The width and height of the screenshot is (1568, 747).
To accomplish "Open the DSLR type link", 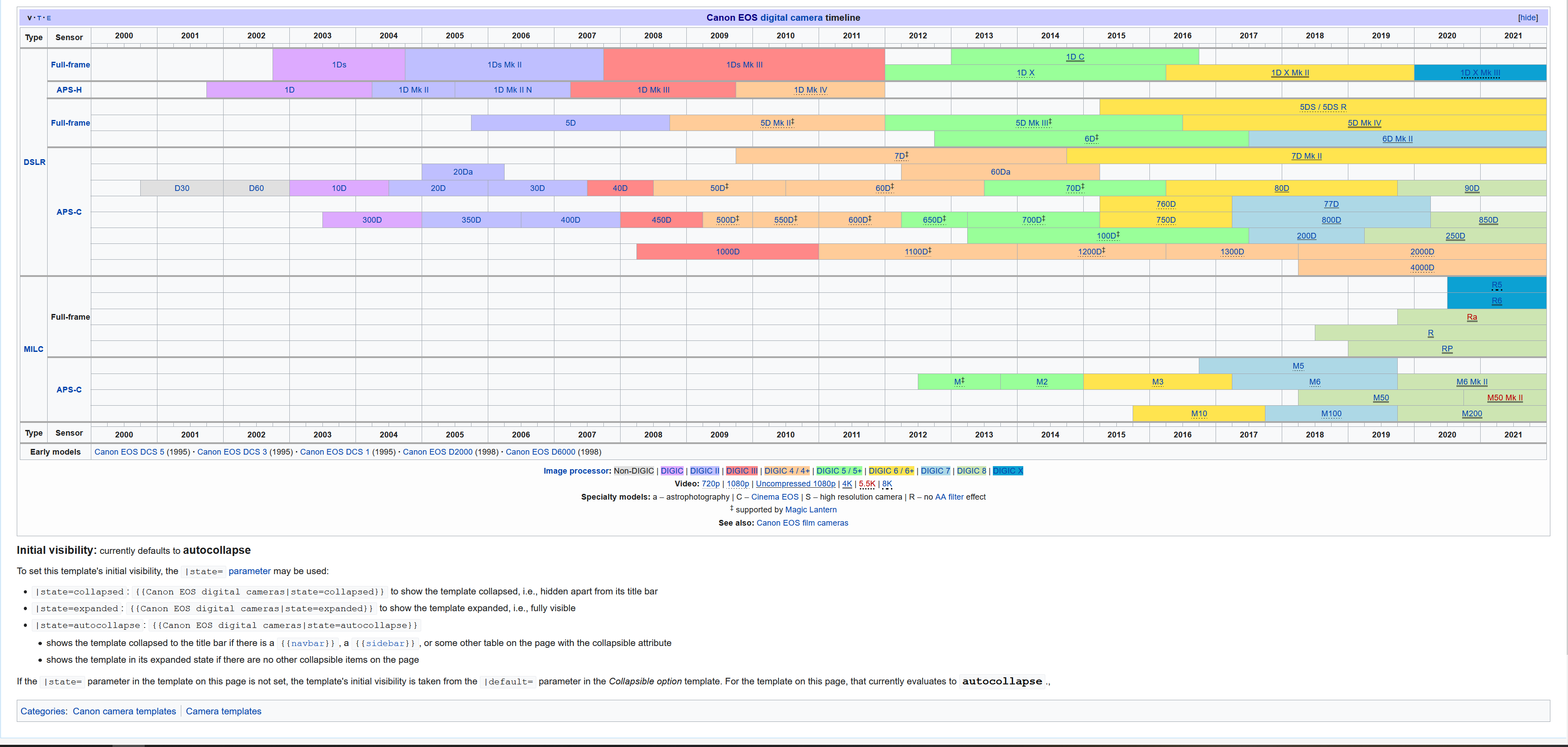I will pyautogui.click(x=34, y=162).
